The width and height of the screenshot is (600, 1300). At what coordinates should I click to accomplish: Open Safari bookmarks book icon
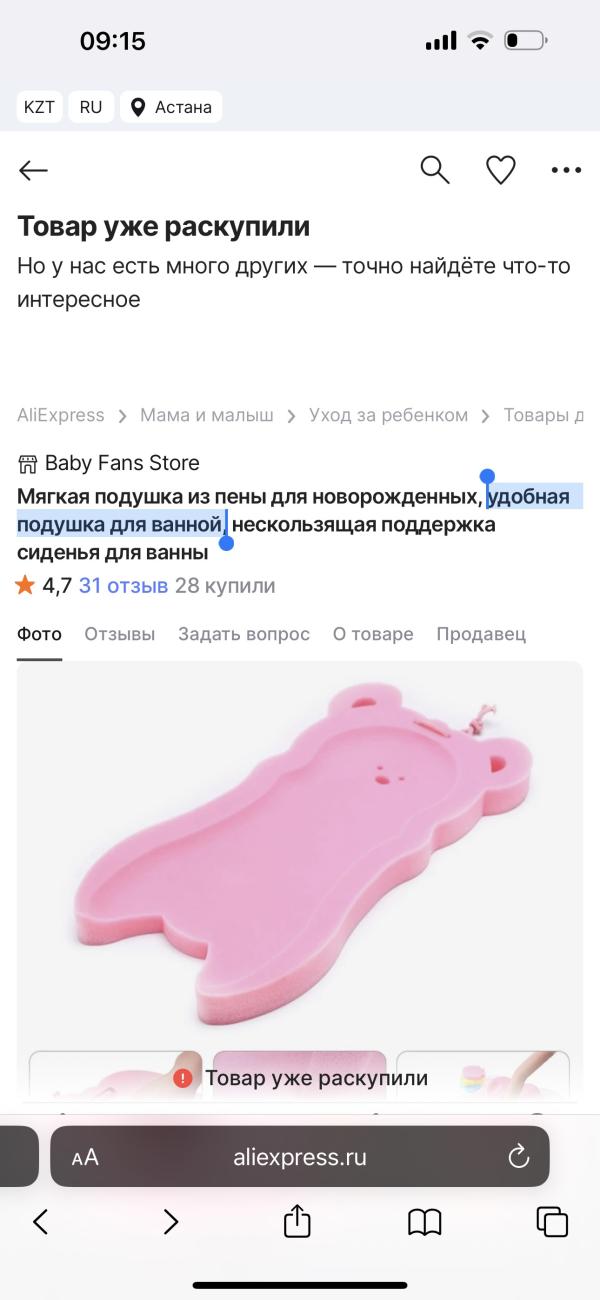coord(425,1221)
